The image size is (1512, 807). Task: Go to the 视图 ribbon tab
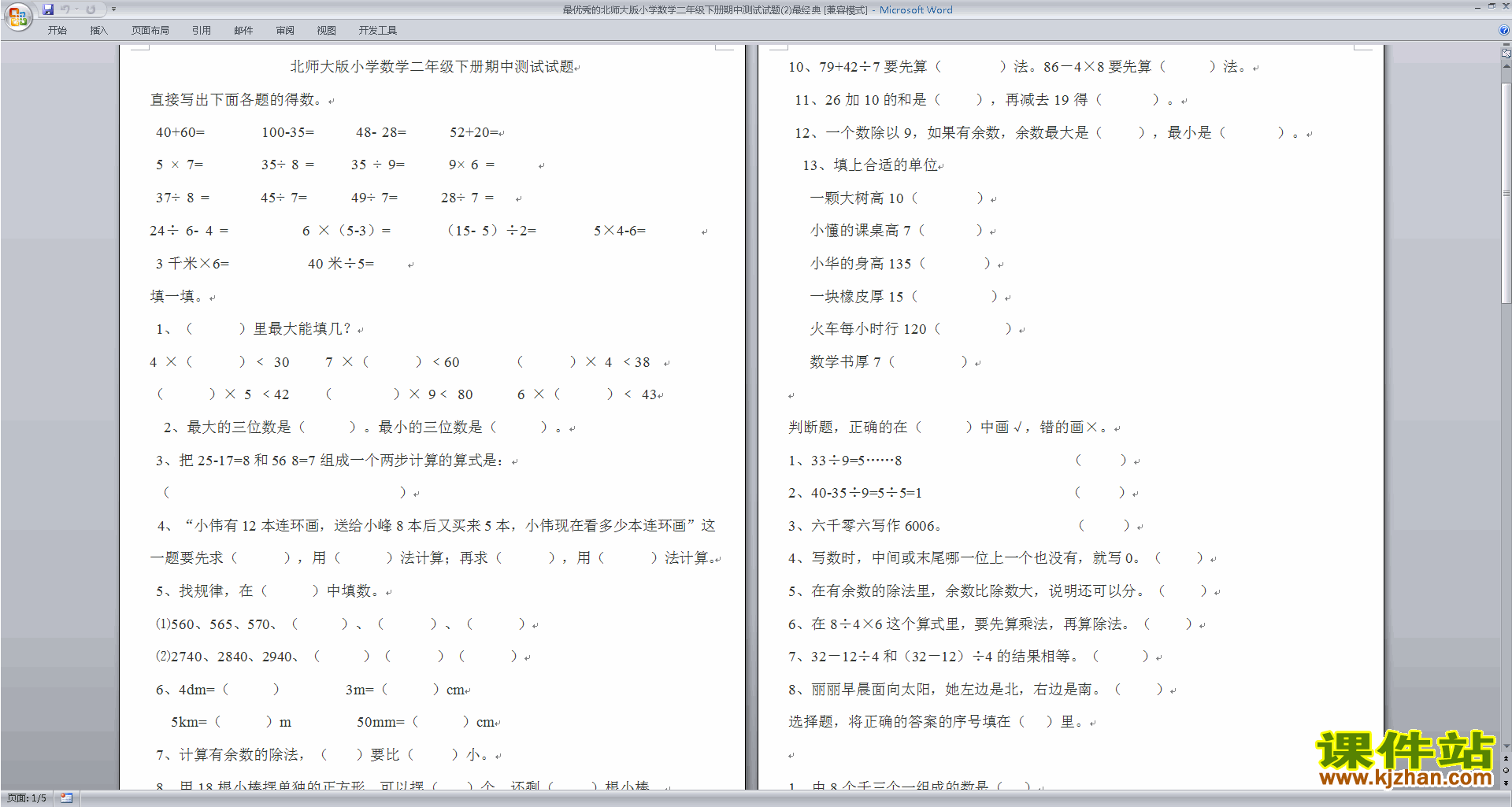(327, 31)
